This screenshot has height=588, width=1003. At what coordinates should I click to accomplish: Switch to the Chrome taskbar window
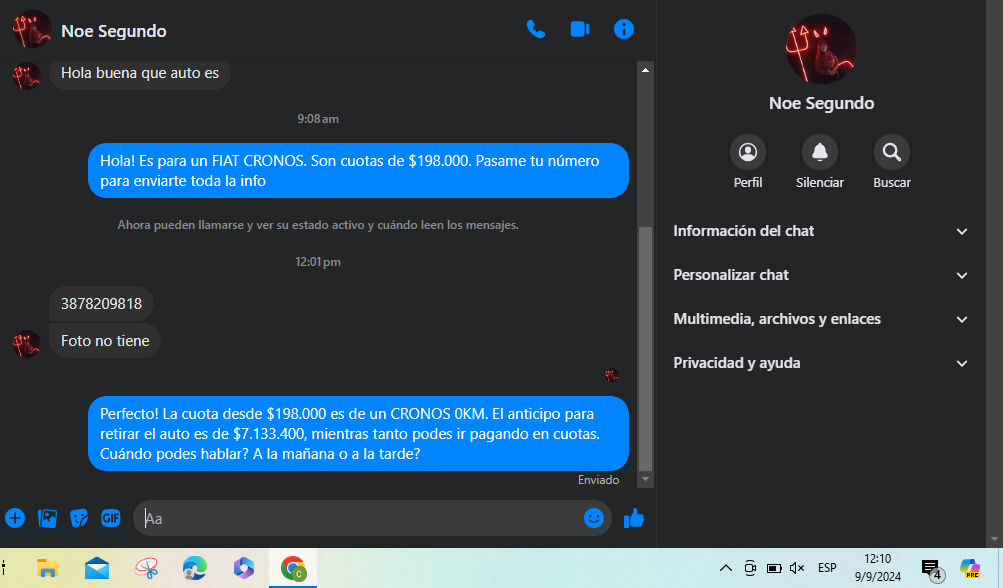click(x=293, y=568)
